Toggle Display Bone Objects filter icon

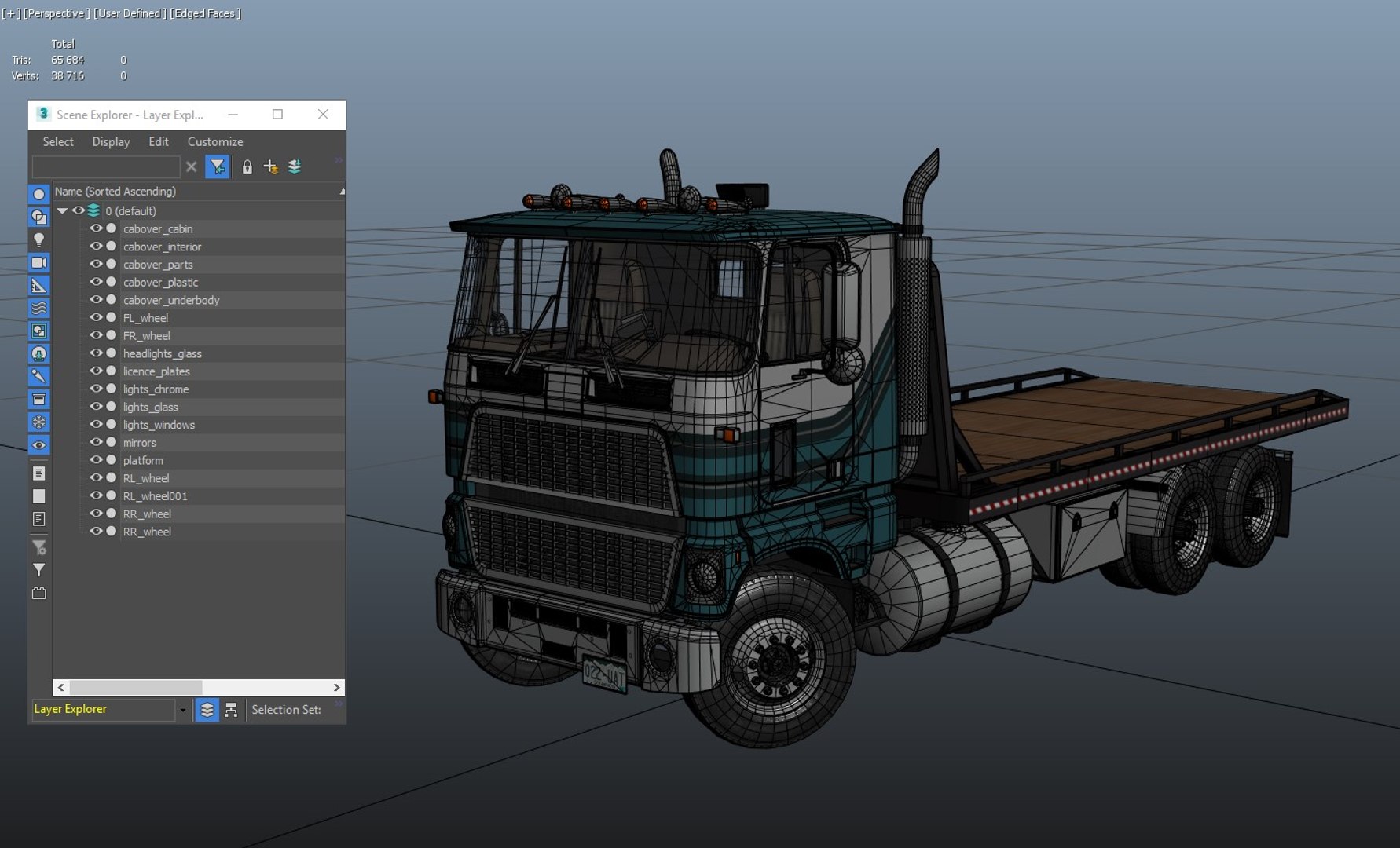[38, 377]
